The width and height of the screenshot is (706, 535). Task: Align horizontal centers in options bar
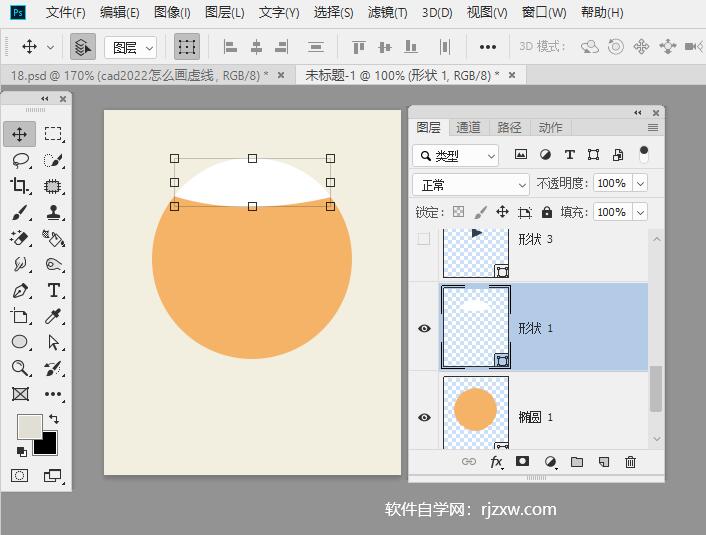[x=256, y=46]
